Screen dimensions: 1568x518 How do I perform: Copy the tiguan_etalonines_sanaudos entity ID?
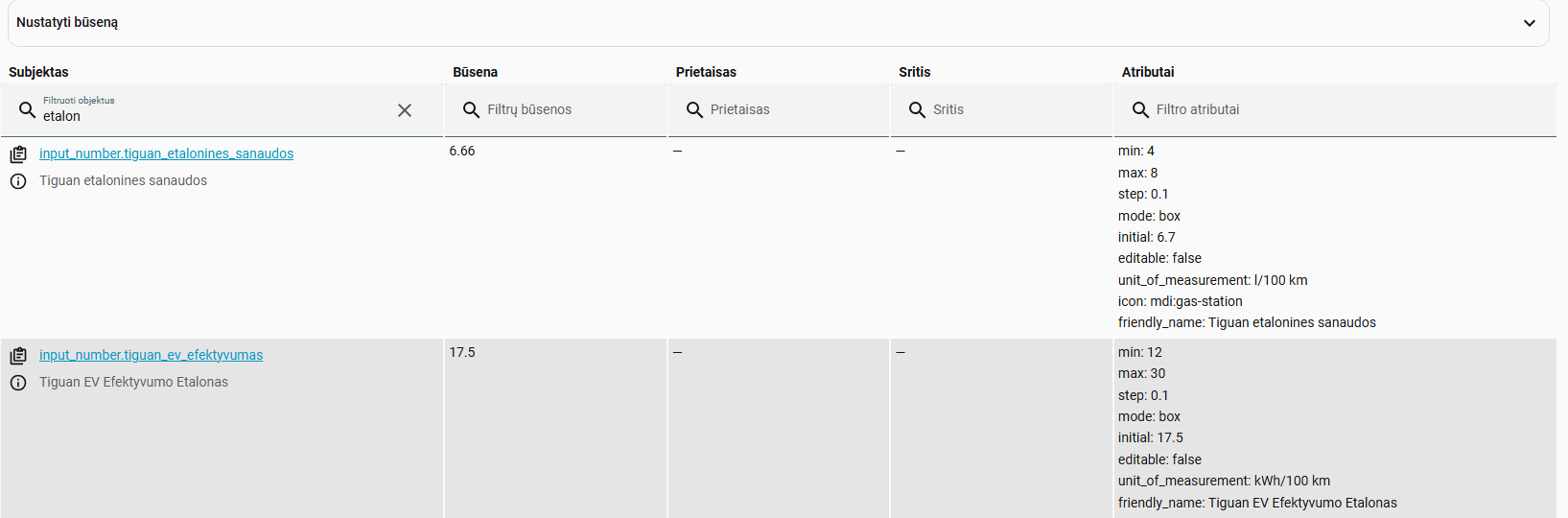(18, 154)
